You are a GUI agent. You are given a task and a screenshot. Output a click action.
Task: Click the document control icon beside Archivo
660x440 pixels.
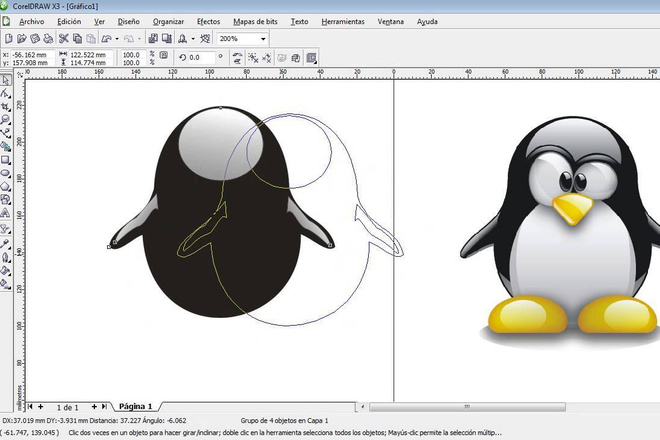6,21
